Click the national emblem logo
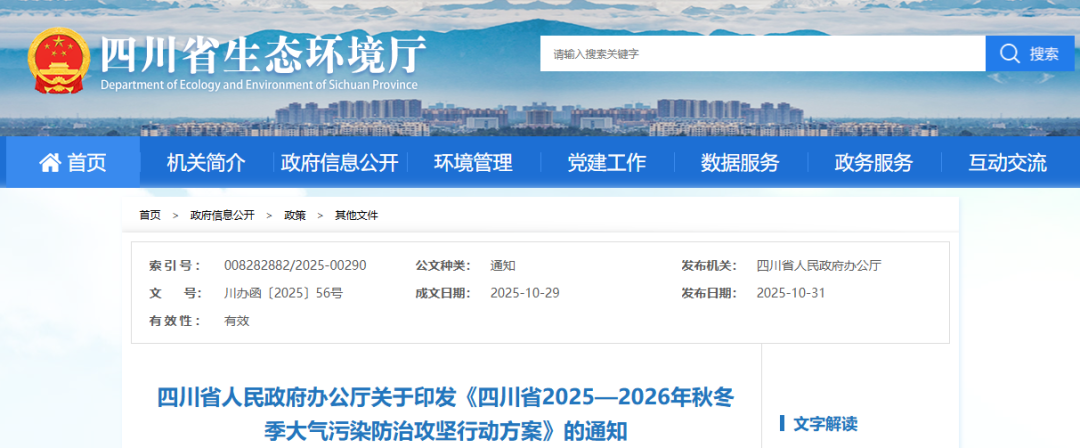1080x448 pixels. 59,60
